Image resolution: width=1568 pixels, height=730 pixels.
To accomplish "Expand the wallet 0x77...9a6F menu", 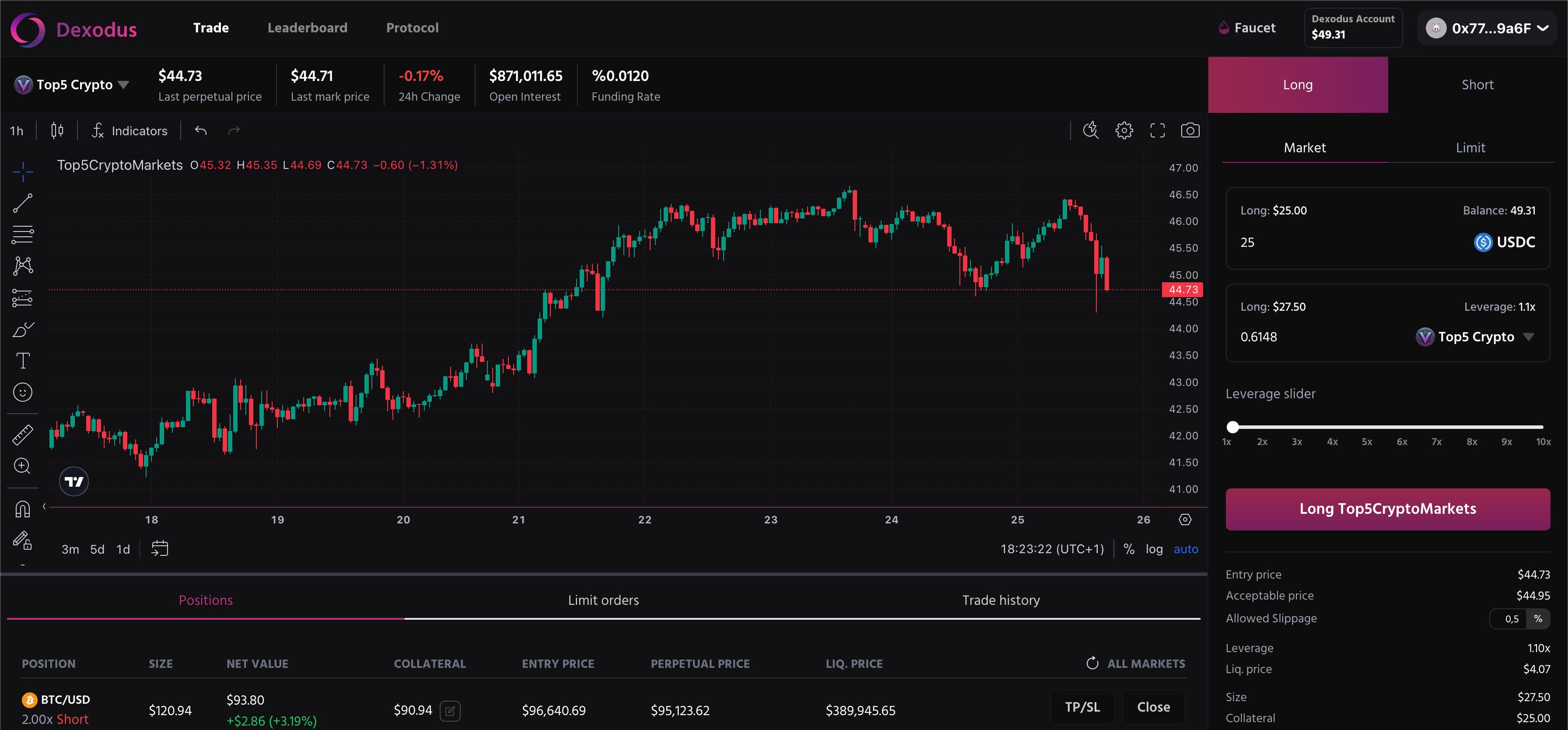I will [x=1487, y=28].
